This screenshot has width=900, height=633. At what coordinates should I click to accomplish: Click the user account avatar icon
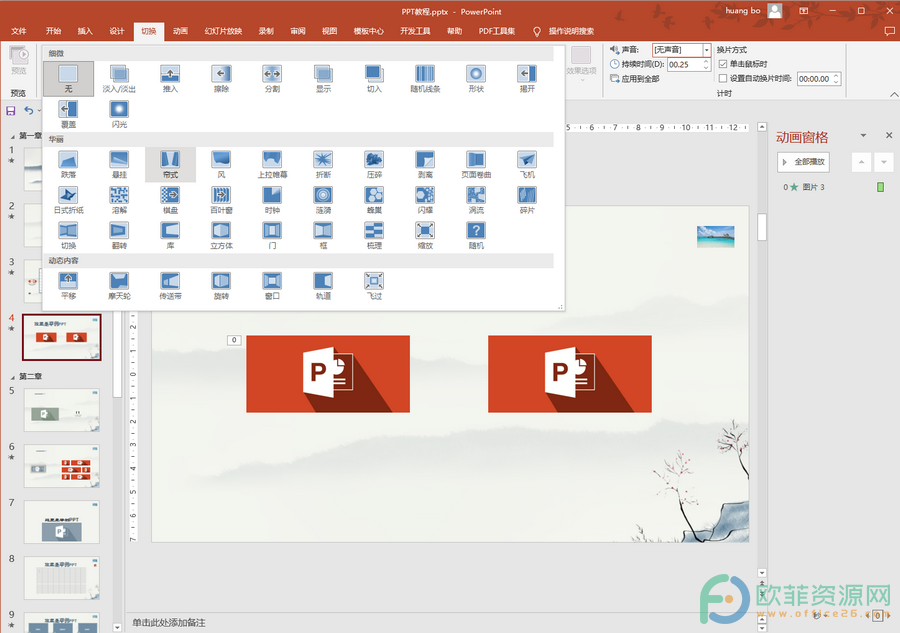point(775,10)
